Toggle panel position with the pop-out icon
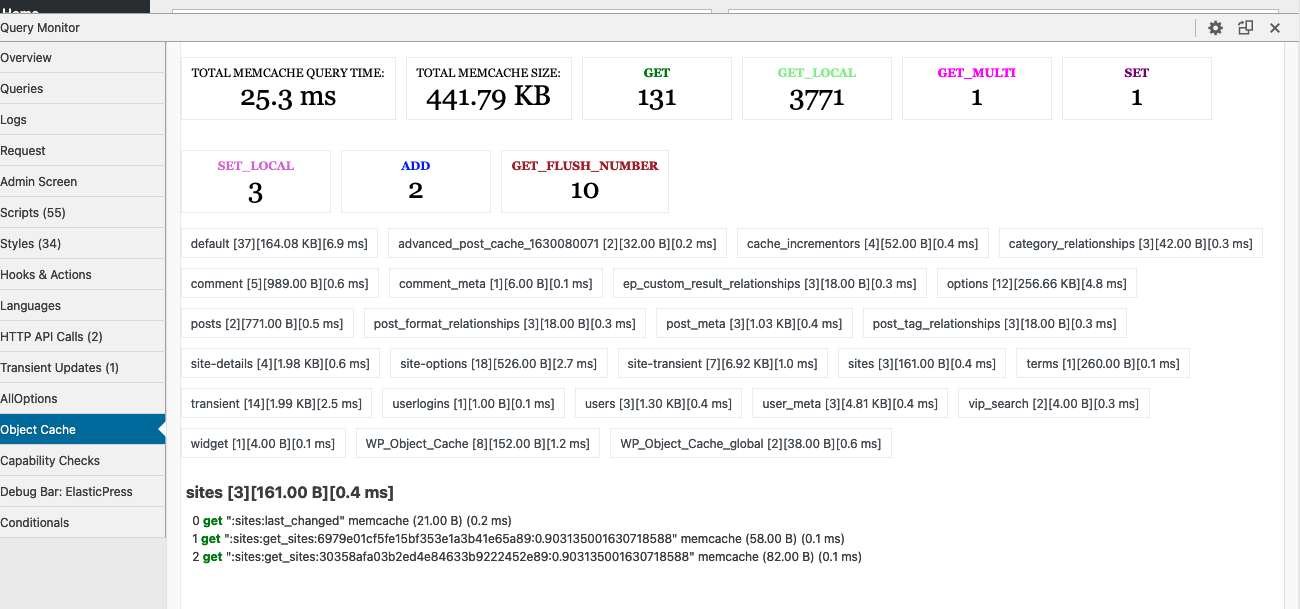1300x609 pixels. point(1245,28)
